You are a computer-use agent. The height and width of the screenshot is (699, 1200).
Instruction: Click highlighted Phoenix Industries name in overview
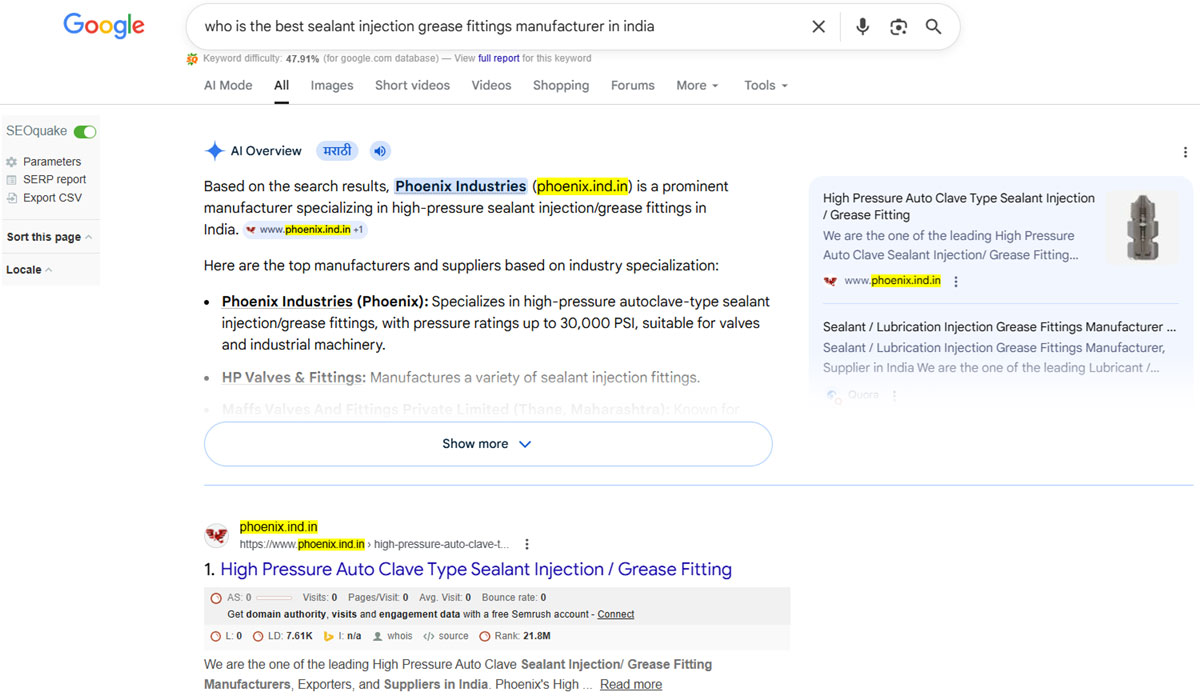pyautogui.click(x=461, y=186)
